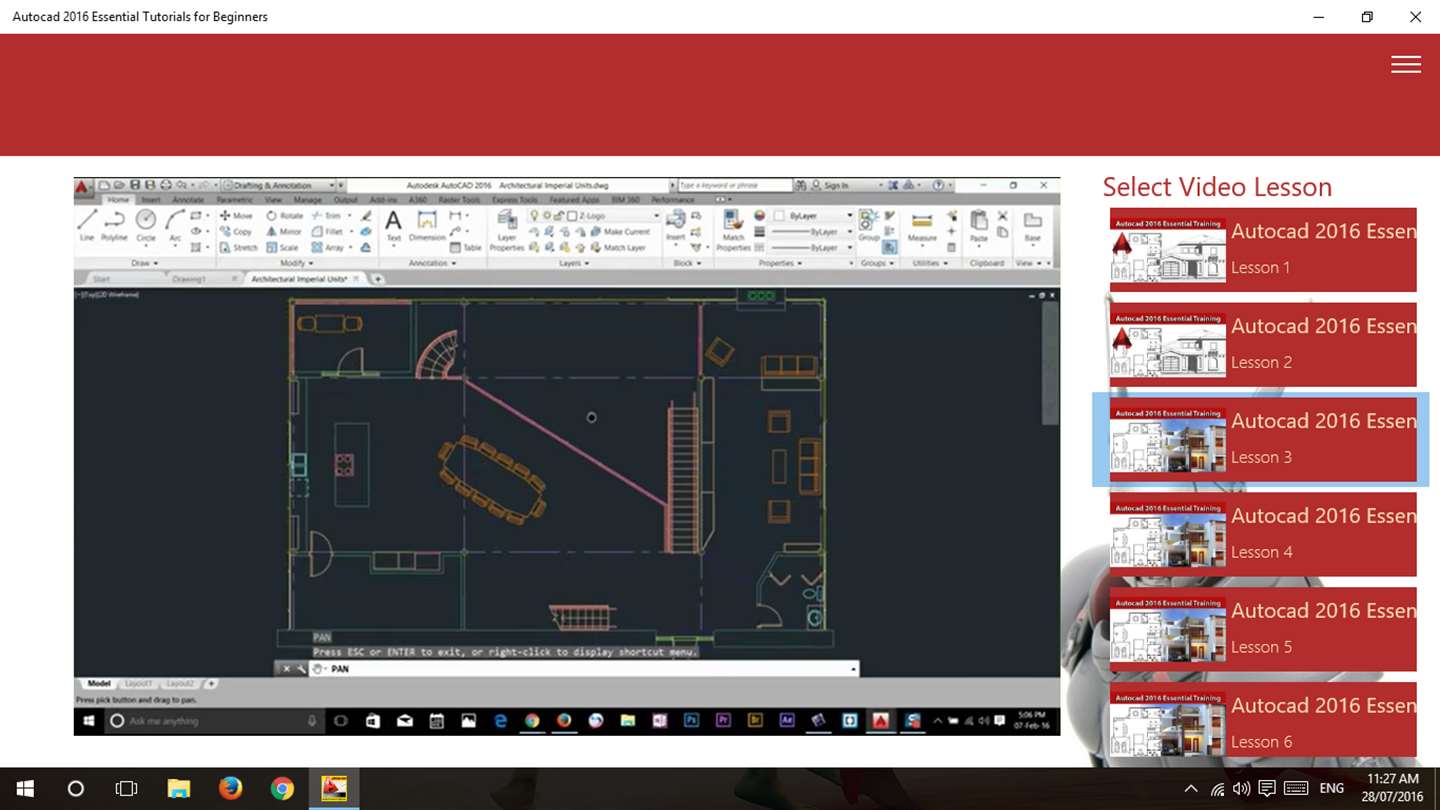Expand the Layers panel in the video ribbon
Screen dimensions: 1440x810
point(574,264)
